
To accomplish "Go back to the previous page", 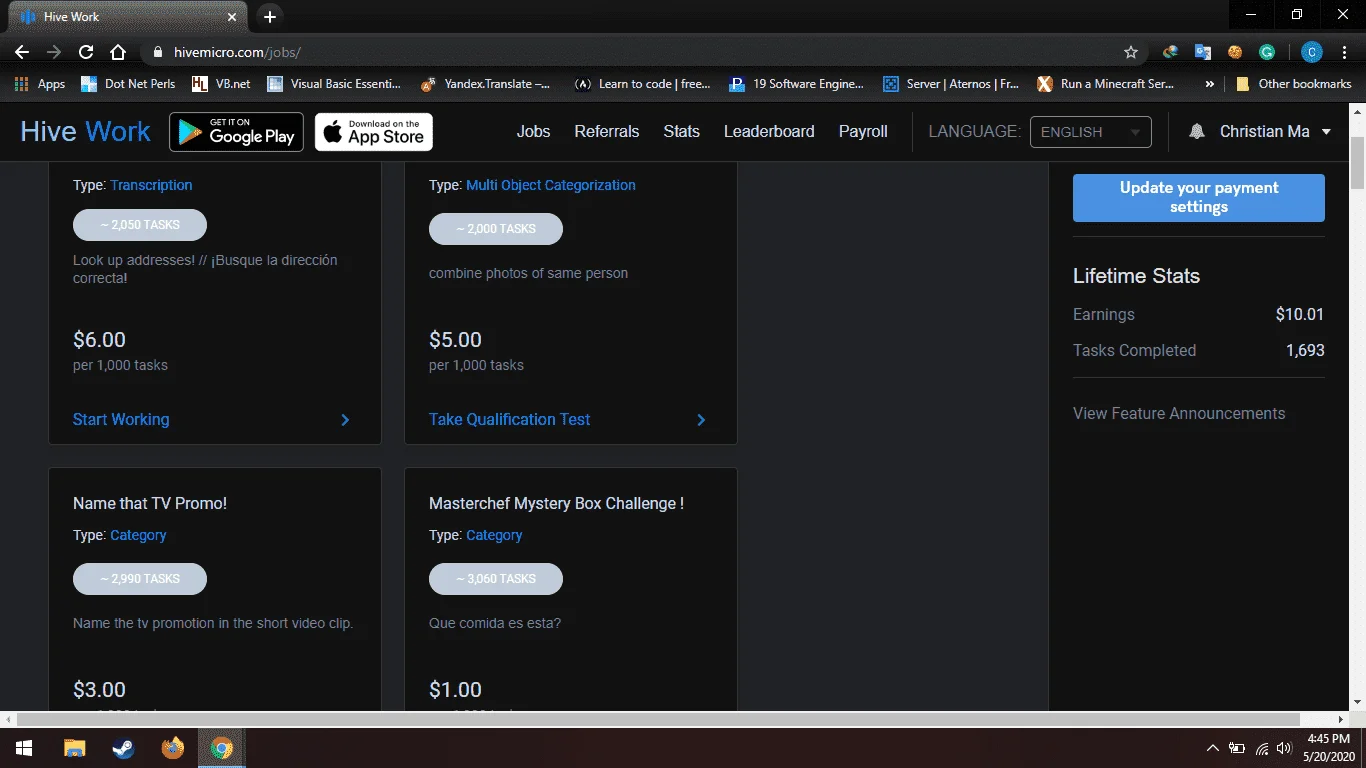I will [x=22, y=52].
